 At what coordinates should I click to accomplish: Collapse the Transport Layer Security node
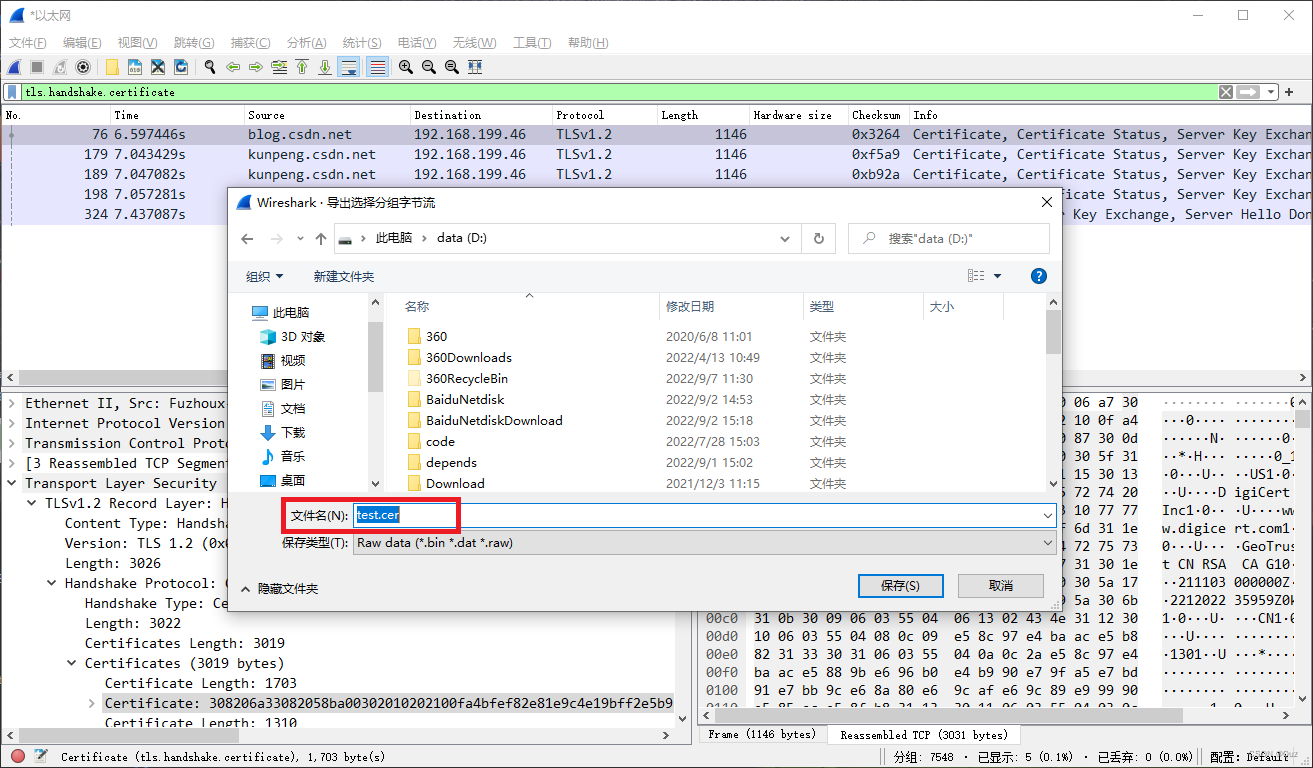point(12,483)
